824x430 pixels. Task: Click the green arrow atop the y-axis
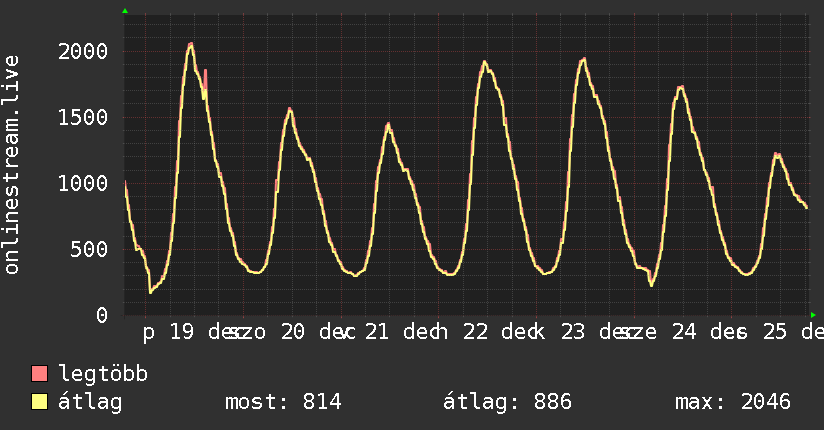(125, 11)
